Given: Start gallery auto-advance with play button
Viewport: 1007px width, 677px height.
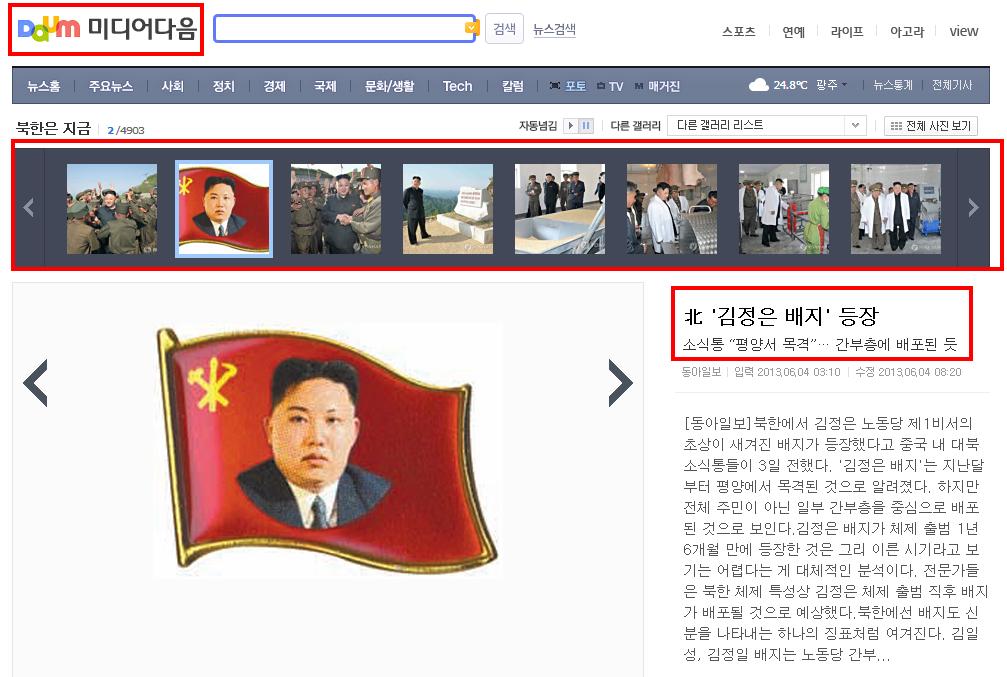Looking at the screenshot, I should point(570,126).
